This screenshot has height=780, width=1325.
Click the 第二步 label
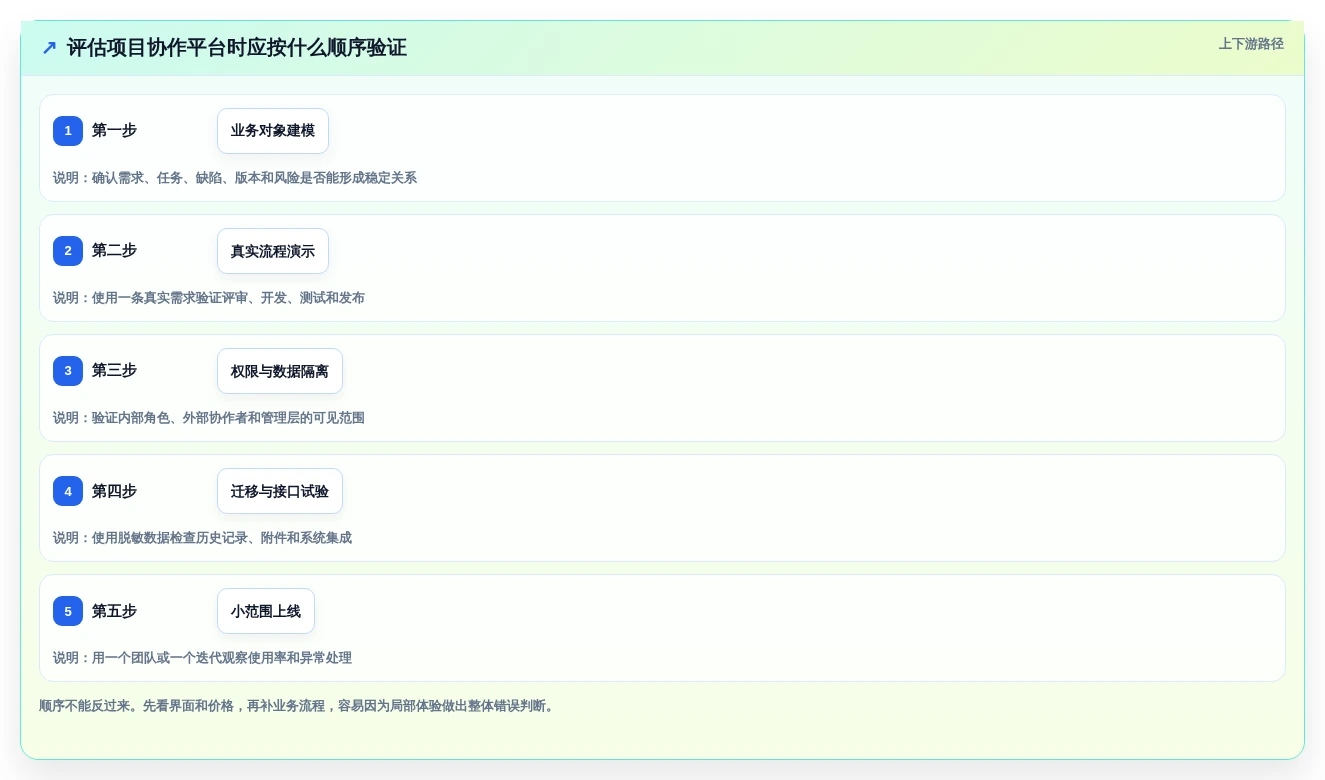[x=114, y=250]
